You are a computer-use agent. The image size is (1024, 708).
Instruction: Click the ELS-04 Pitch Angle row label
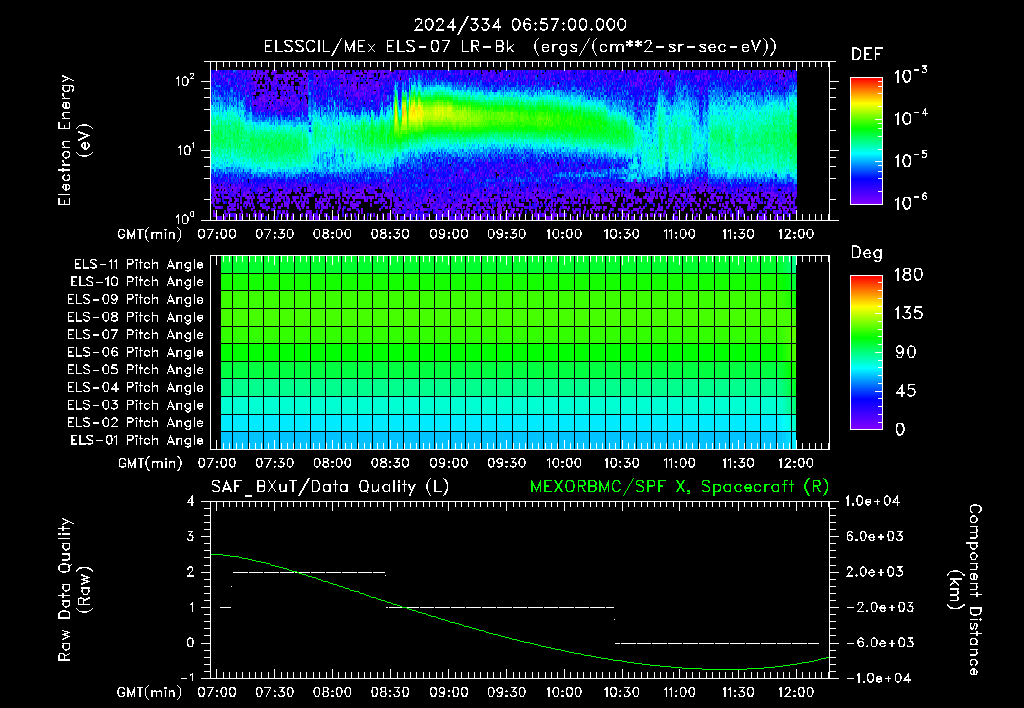[x=136, y=387]
